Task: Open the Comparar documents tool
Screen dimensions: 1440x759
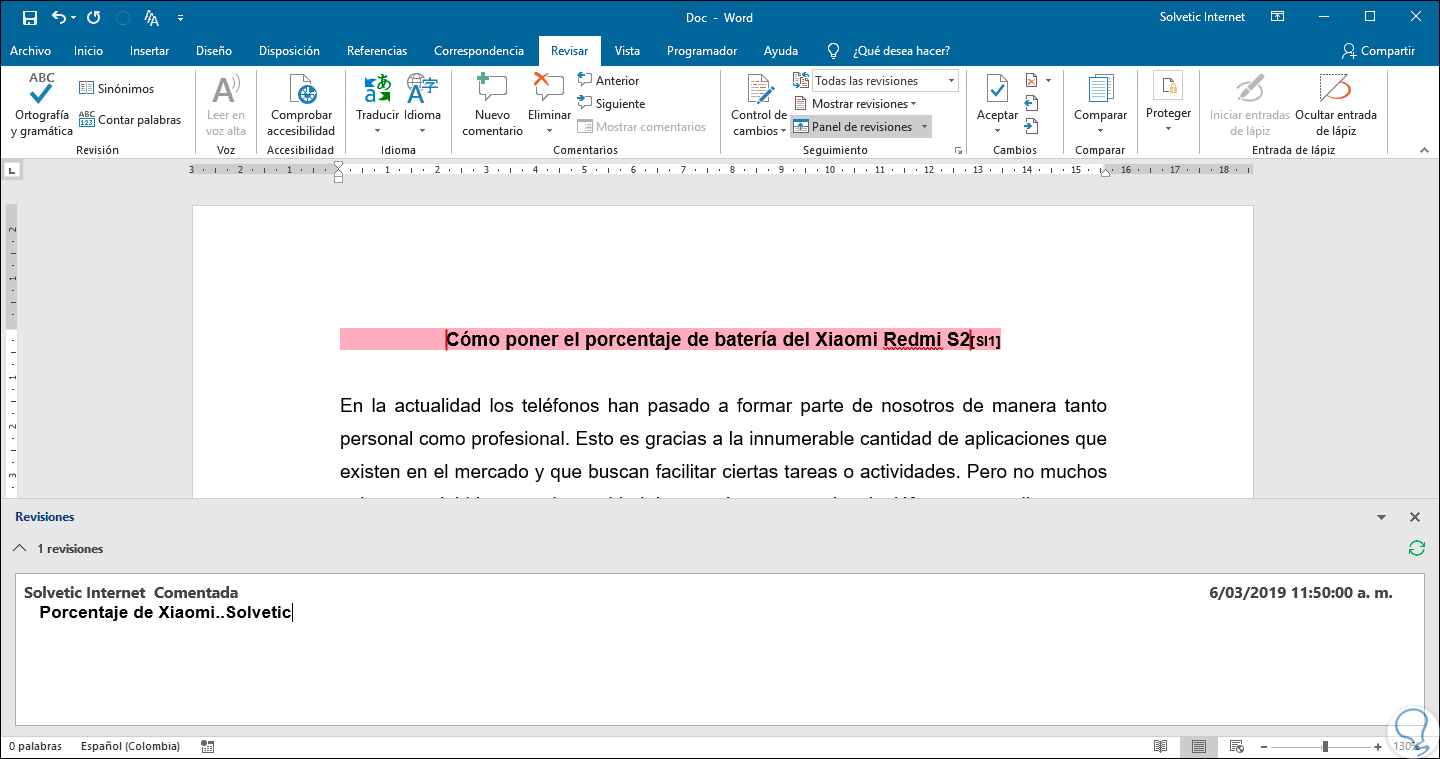Action: click(1100, 90)
